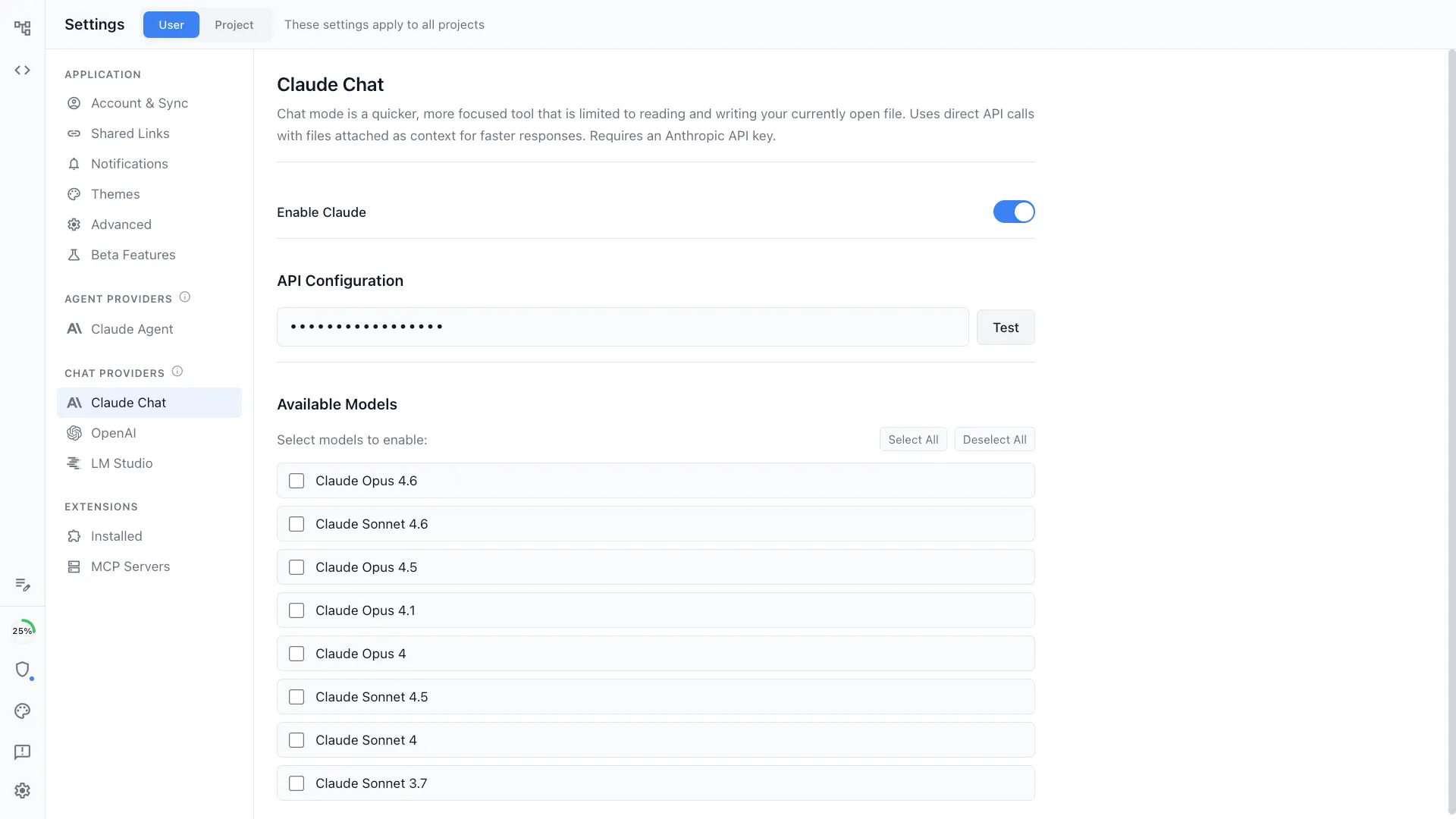Click the info icon beside Chat Providers
1456x819 pixels.
tap(177, 372)
